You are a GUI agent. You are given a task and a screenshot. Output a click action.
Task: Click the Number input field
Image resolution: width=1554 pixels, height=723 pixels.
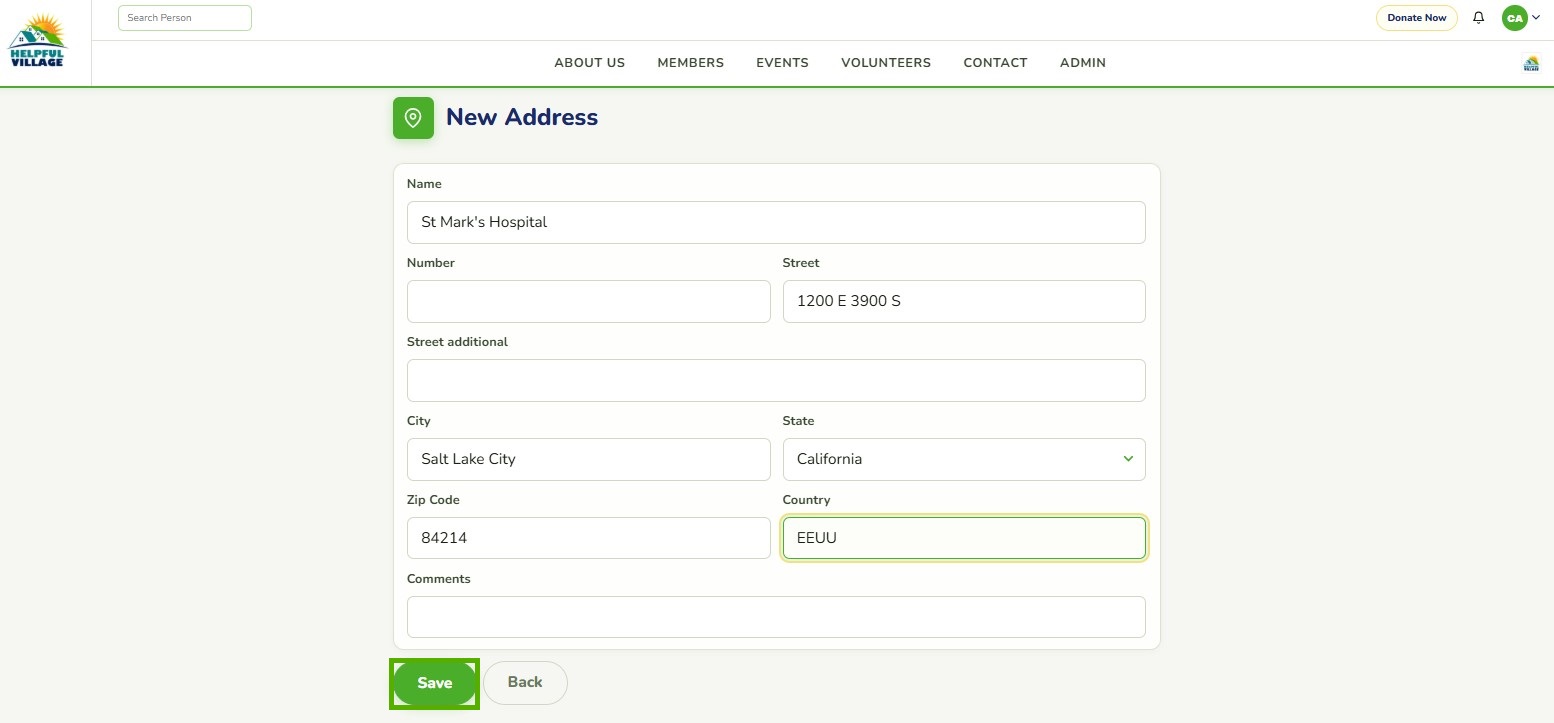coord(588,301)
